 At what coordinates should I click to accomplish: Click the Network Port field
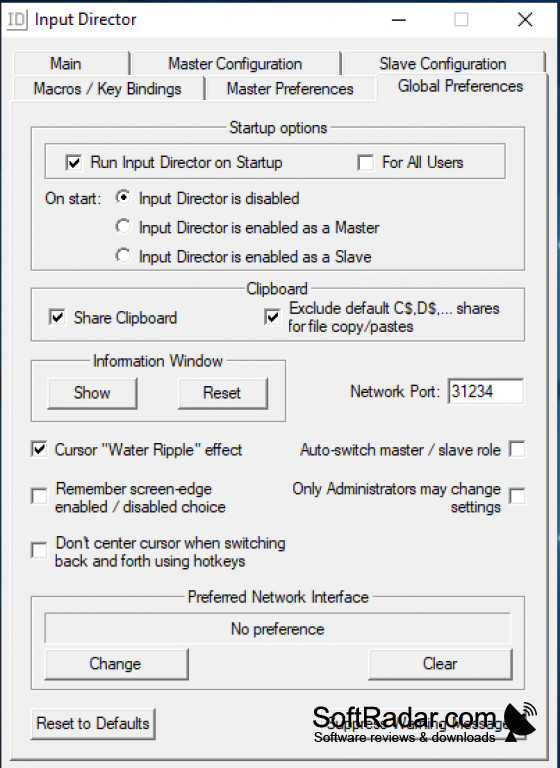(486, 391)
